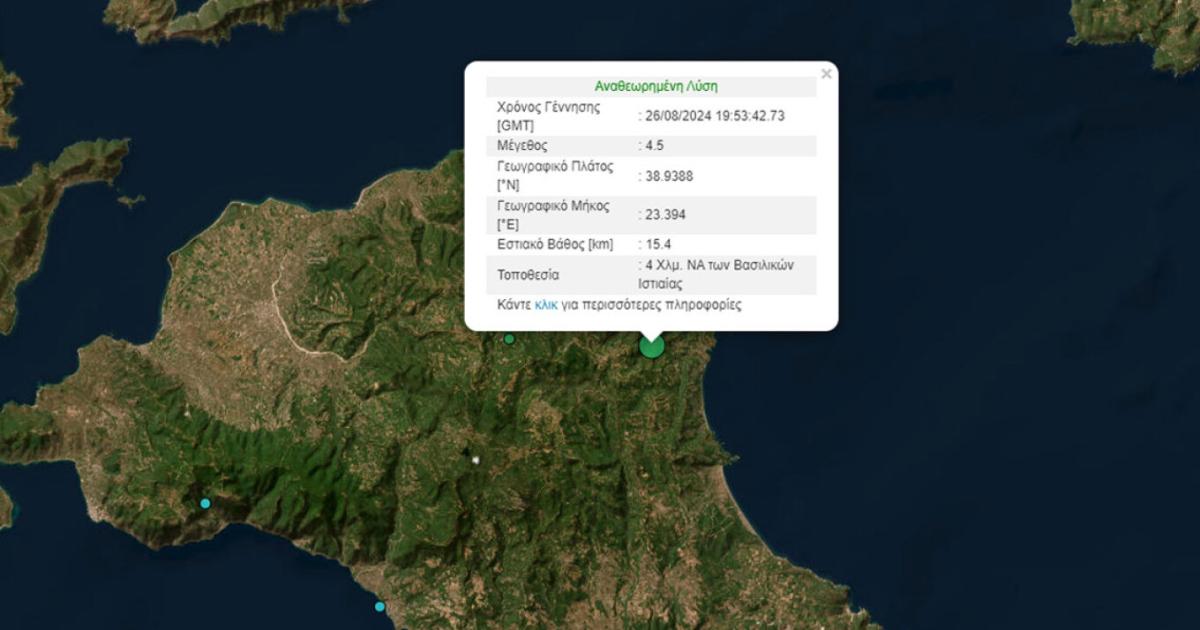Open the 'κλικ' link for more information
The height and width of the screenshot is (630, 1200).
tap(546, 304)
